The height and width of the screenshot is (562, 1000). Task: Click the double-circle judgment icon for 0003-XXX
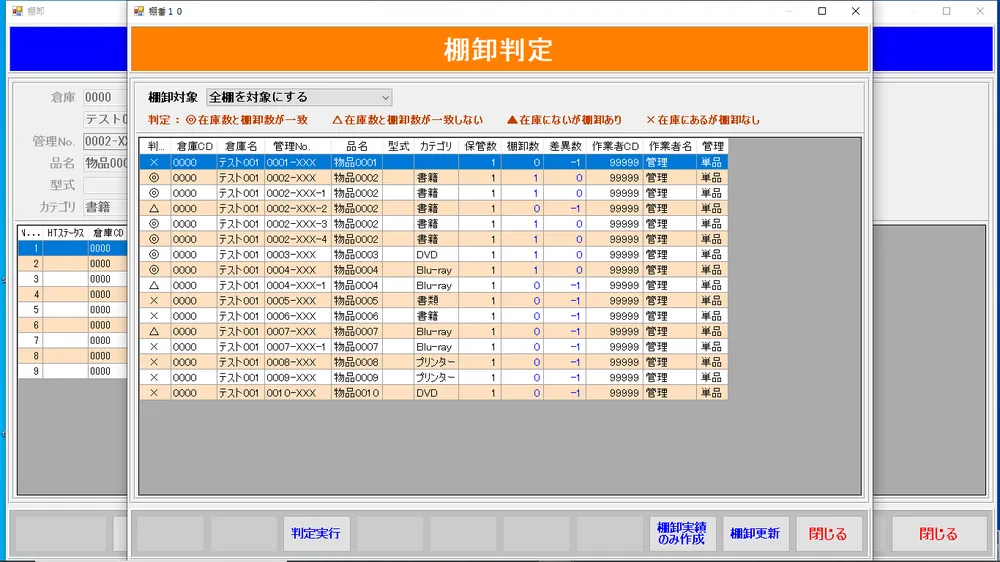[x=154, y=255]
